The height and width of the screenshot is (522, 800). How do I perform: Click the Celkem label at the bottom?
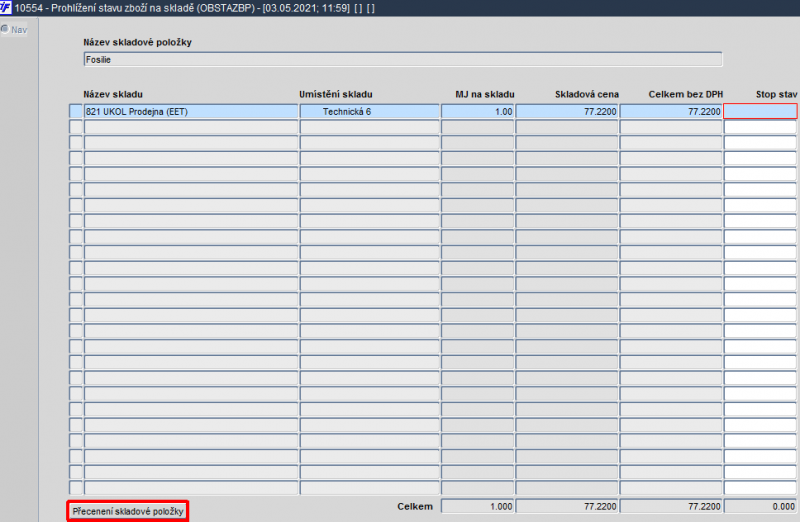(x=415, y=506)
